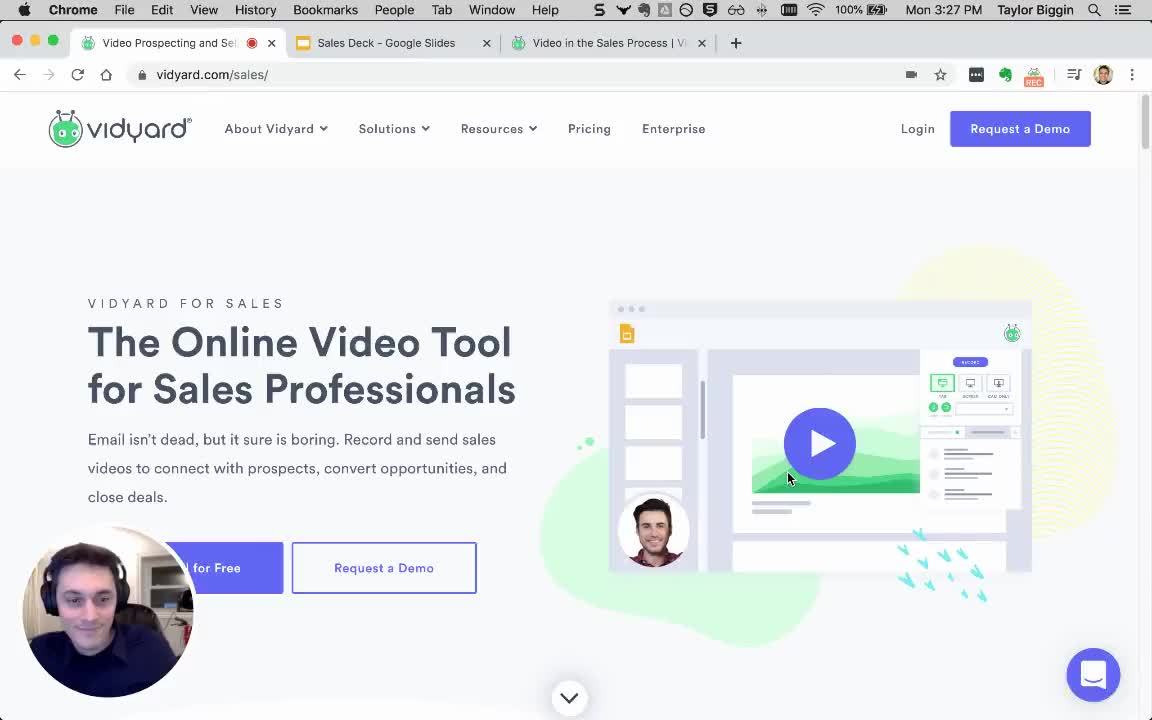Reload the page

tap(77, 74)
